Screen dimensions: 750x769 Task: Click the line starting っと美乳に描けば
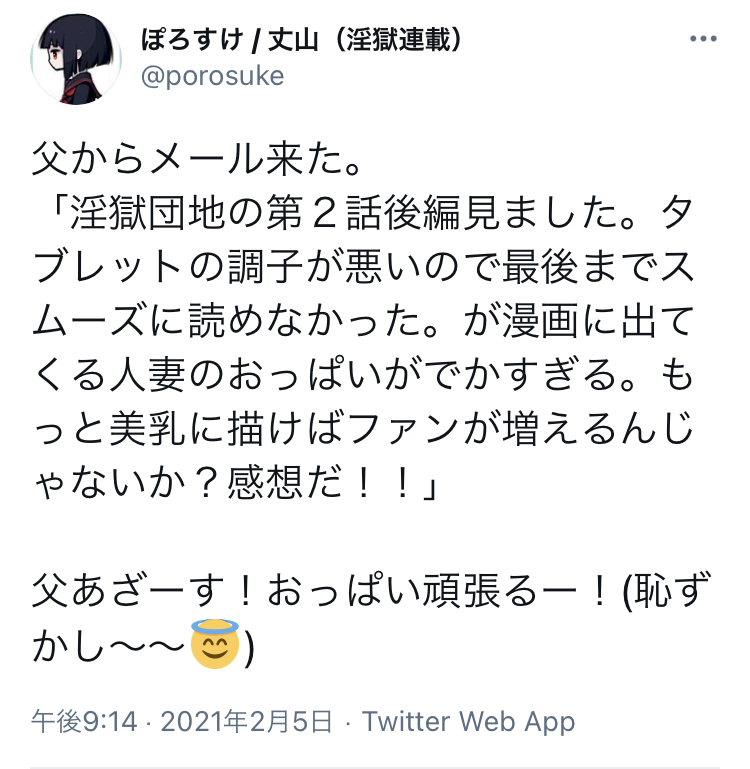363,429
